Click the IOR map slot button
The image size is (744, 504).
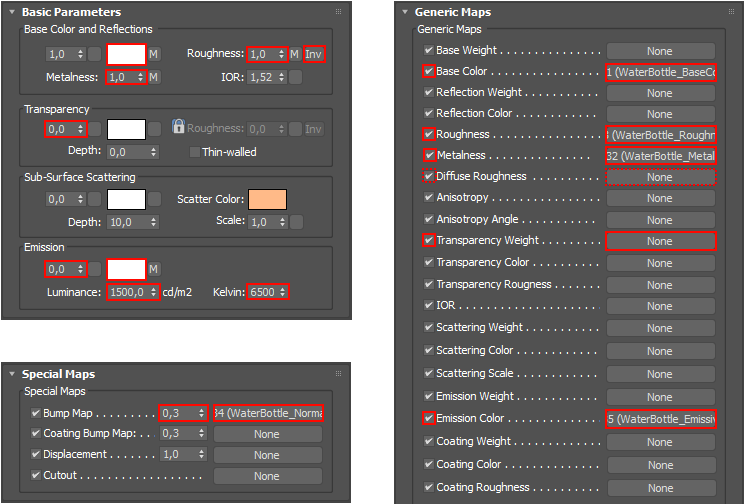(x=296, y=77)
